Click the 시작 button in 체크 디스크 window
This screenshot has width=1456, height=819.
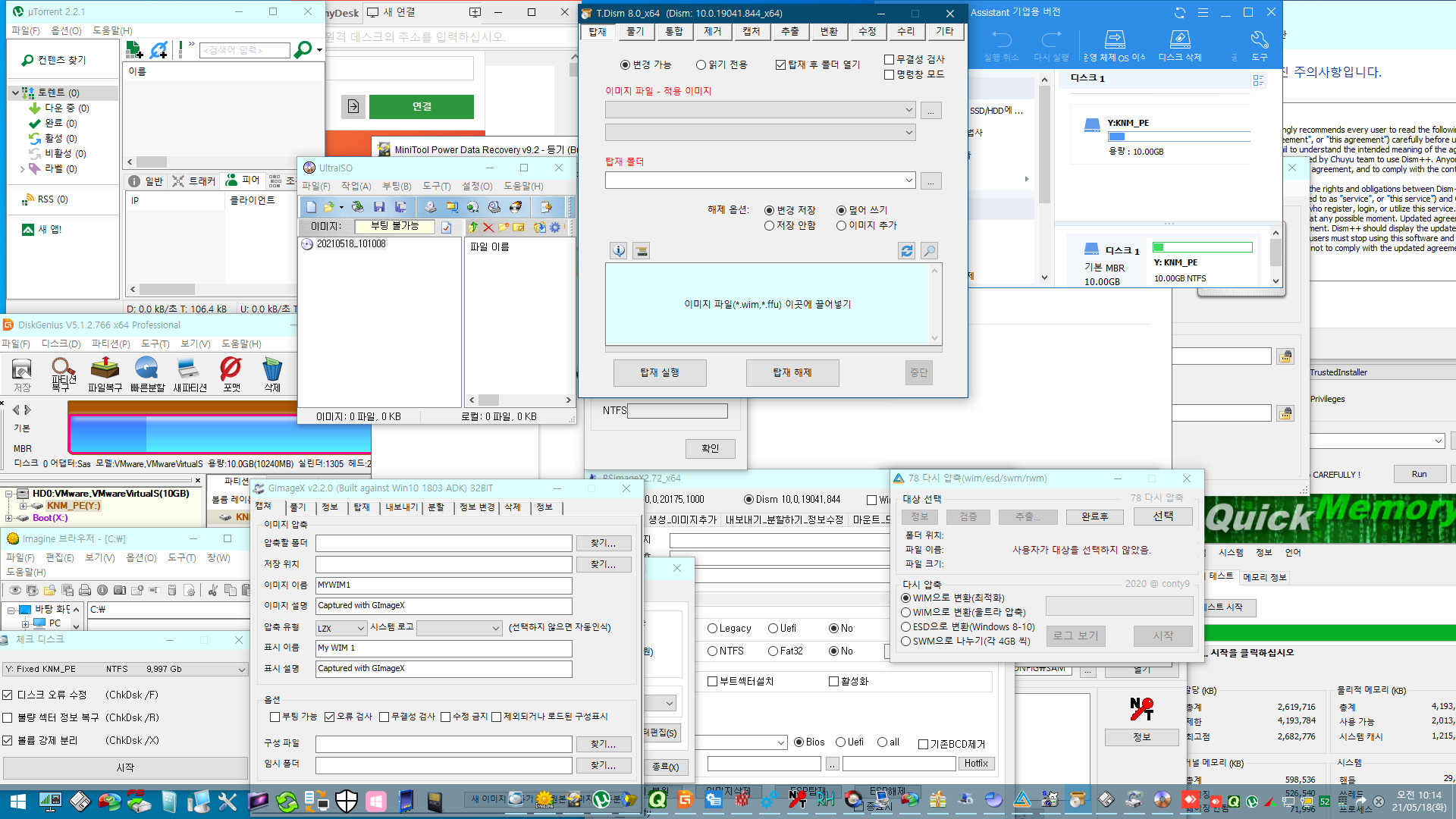(x=125, y=768)
